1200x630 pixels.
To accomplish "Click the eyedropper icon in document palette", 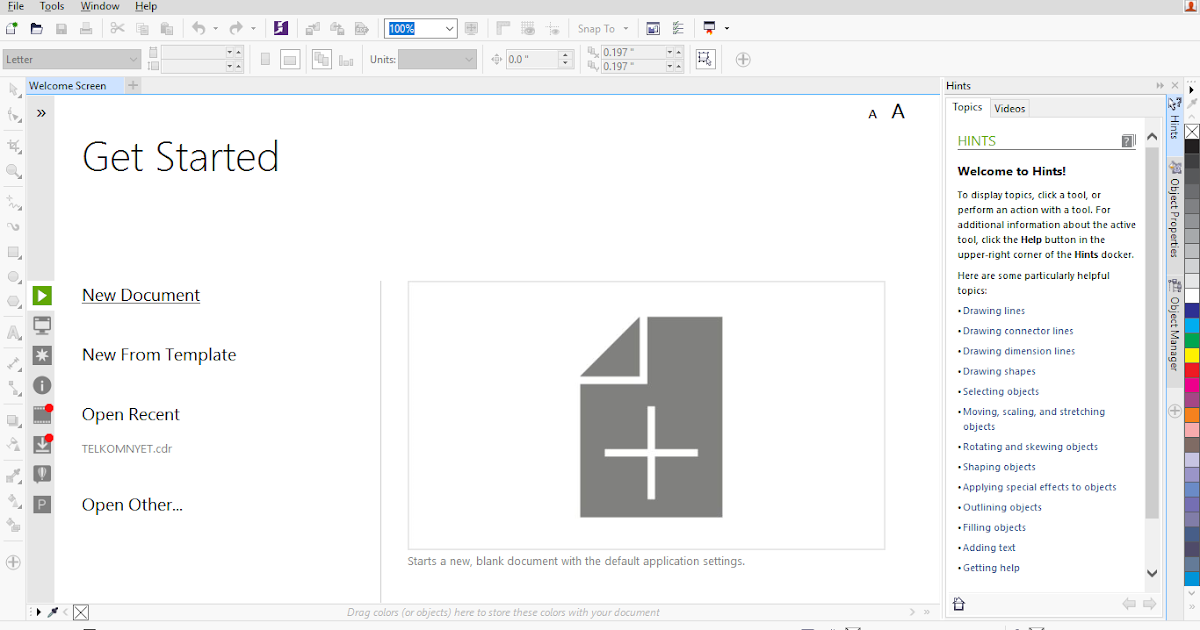I will (53, 612).
